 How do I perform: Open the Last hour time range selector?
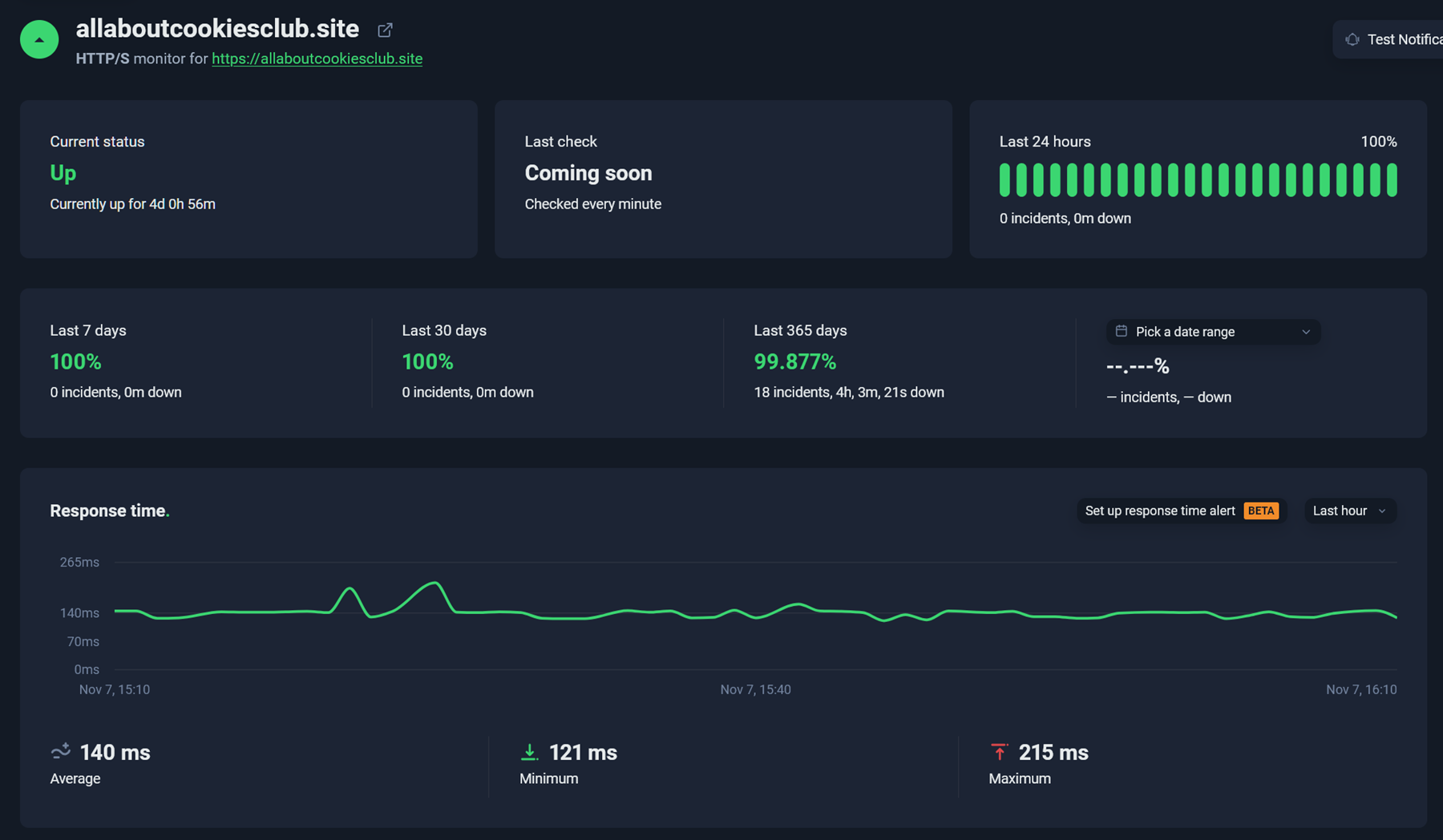click(1349, 511)
